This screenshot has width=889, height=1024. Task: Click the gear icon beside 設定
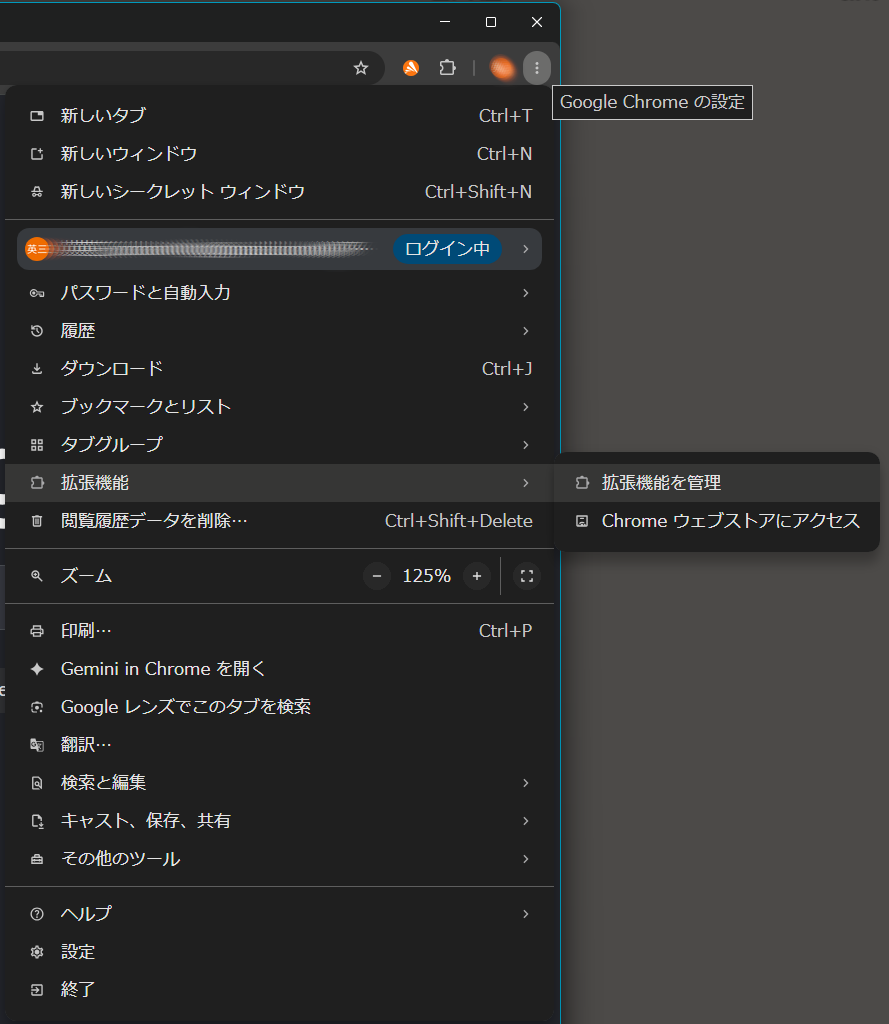tap(37, 952)
